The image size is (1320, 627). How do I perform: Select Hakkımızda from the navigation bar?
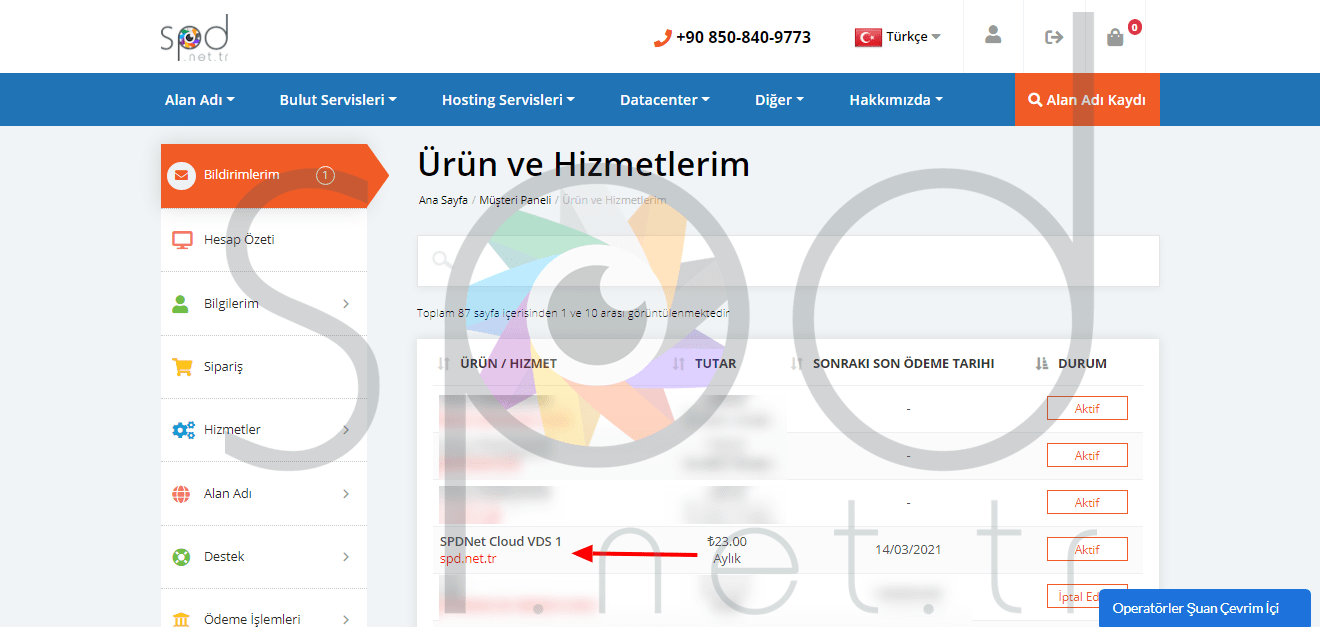[895, 99]
